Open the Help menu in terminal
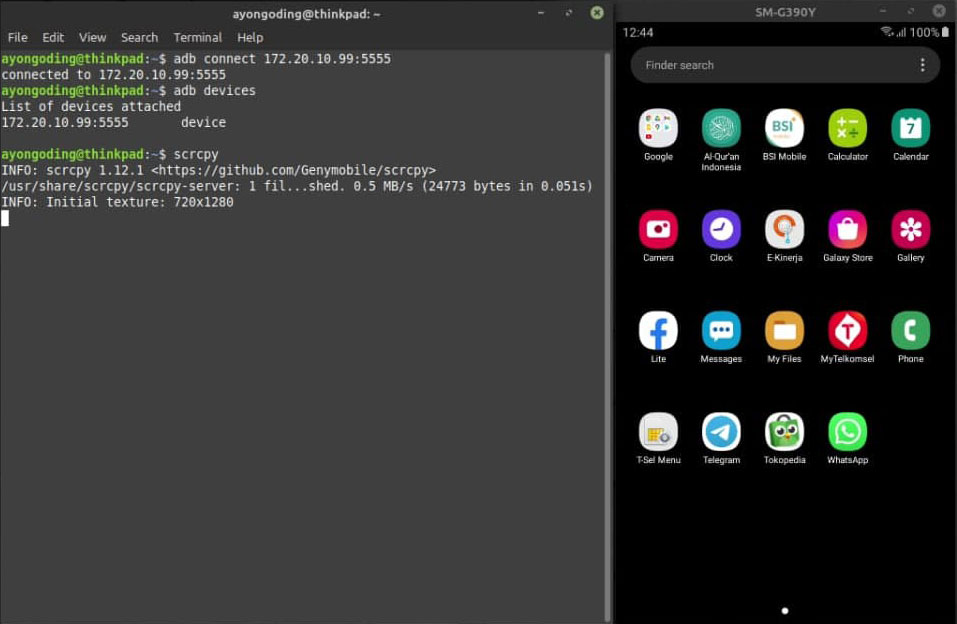Screen dimensions: 957x624 coord(250,37)
